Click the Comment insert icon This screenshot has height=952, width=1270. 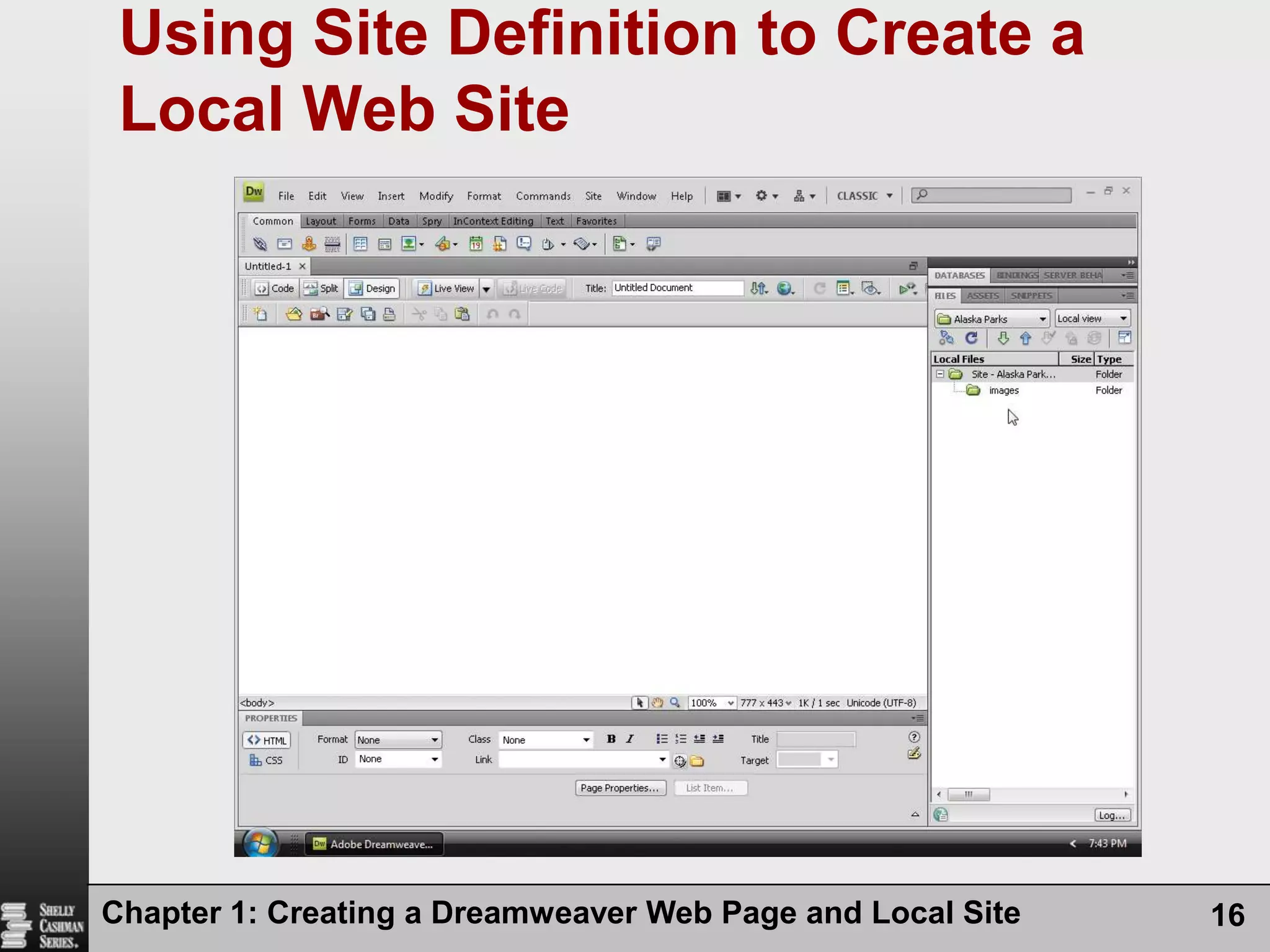coord(524,244)
